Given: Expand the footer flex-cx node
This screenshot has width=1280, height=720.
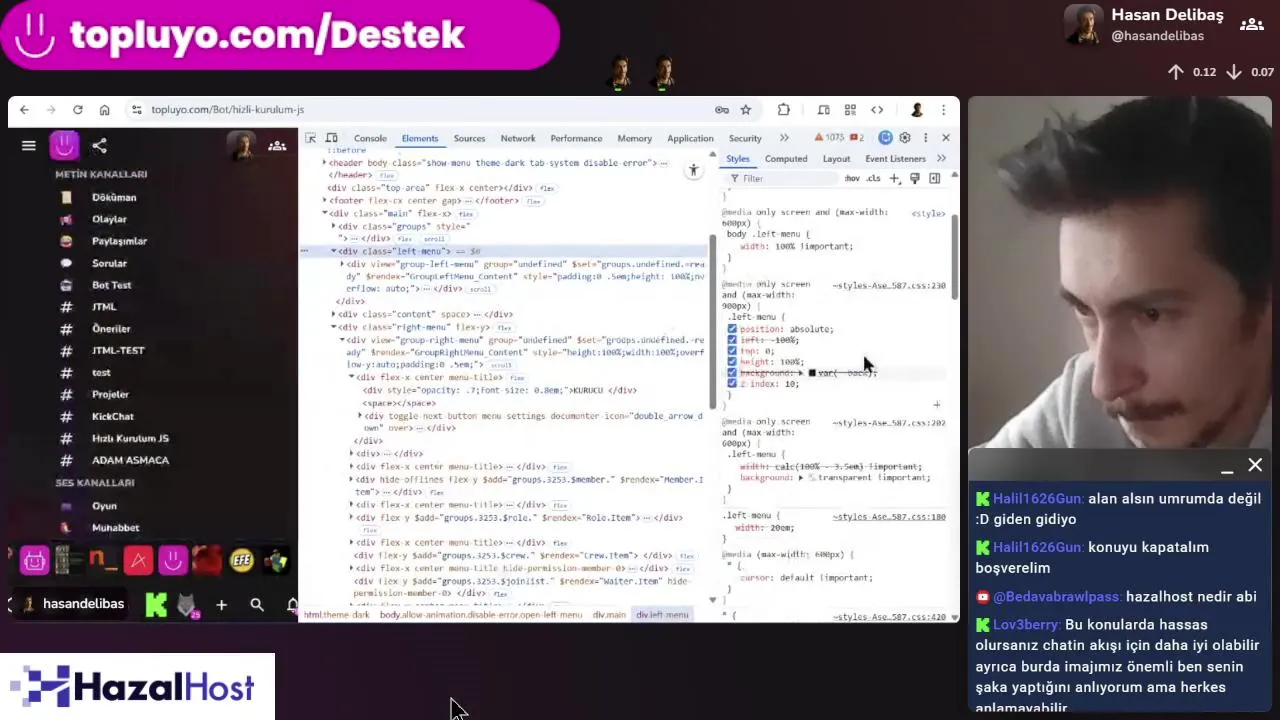Looking at the screenshot, I should tap(325, 200).
